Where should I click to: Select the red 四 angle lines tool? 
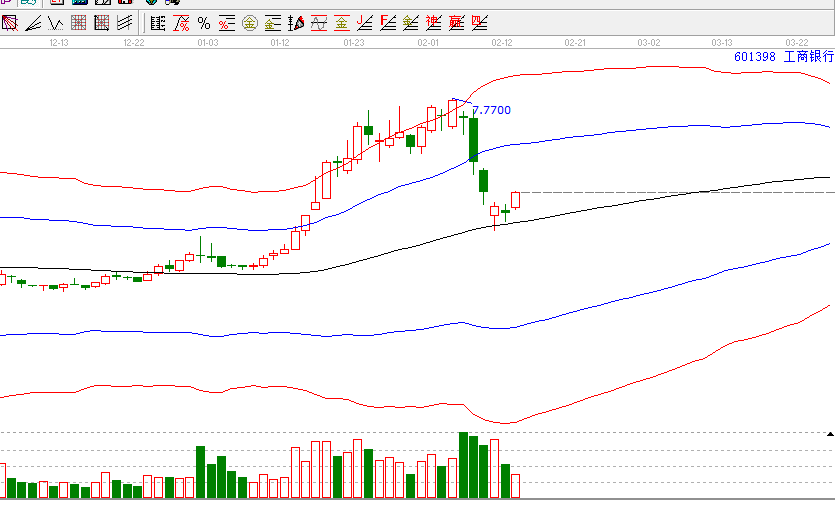coord(479,23)
